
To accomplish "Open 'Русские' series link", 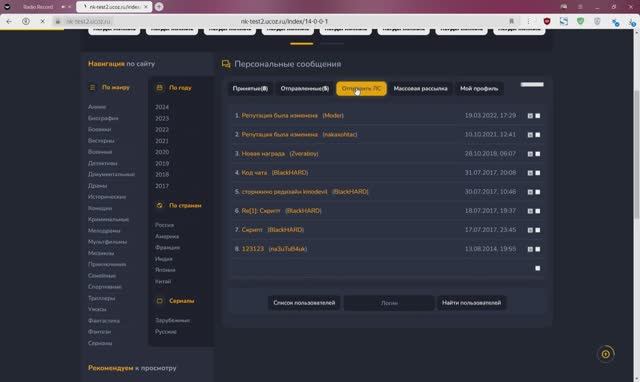I will 166,332.
